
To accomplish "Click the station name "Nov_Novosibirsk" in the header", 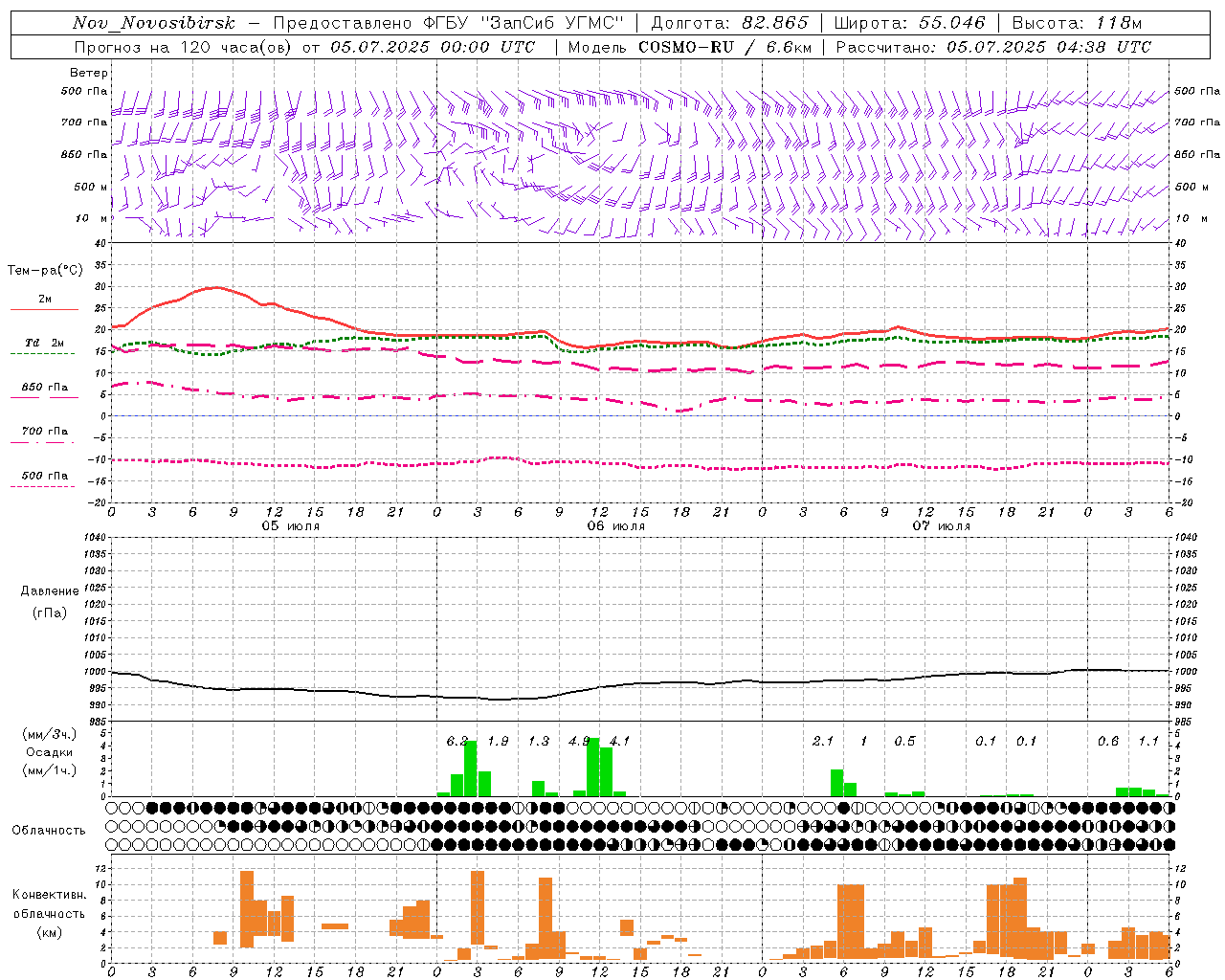I will (x=153, y=23).
